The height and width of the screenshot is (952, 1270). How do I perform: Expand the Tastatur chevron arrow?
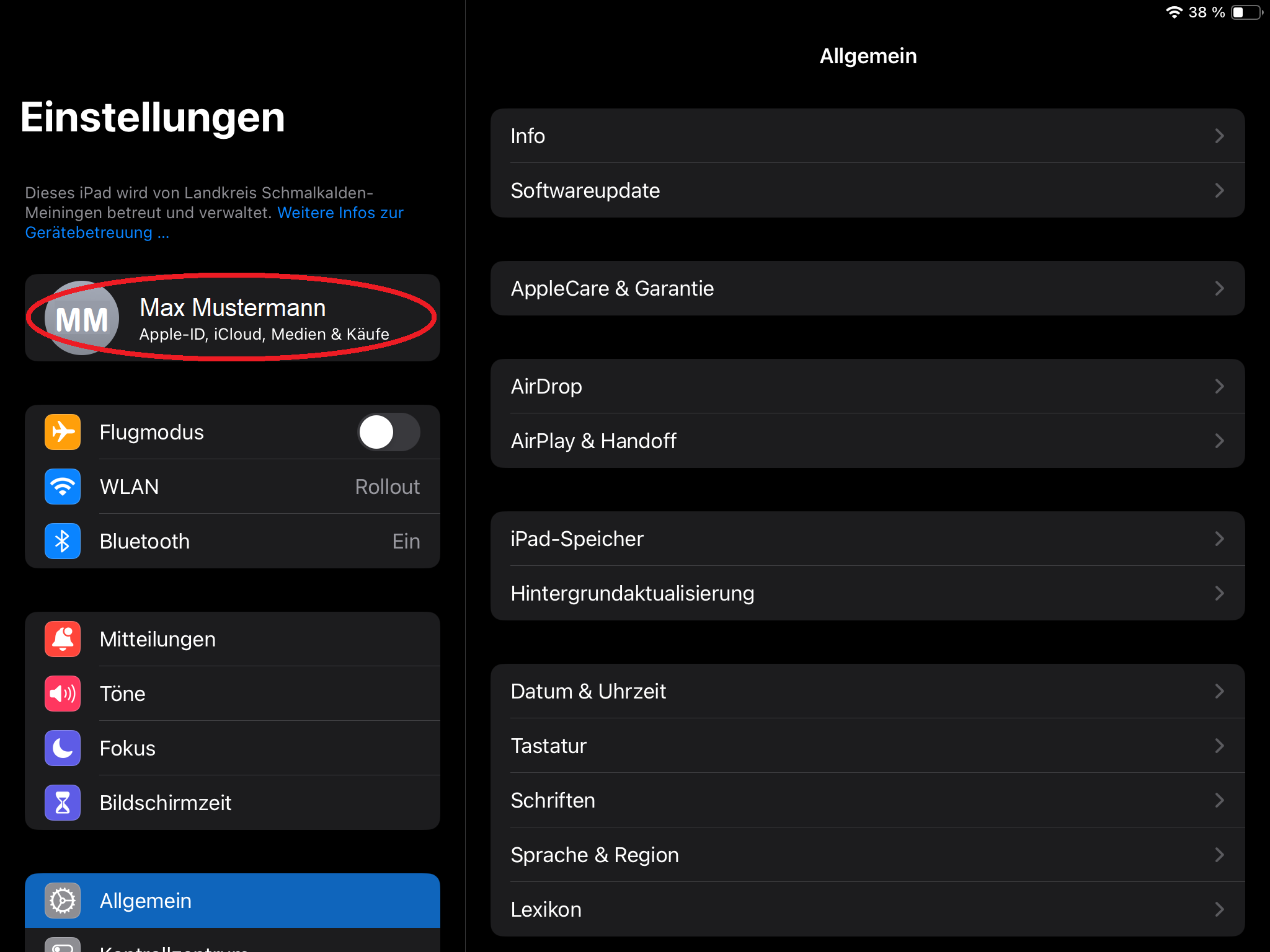pos(1219,746)
